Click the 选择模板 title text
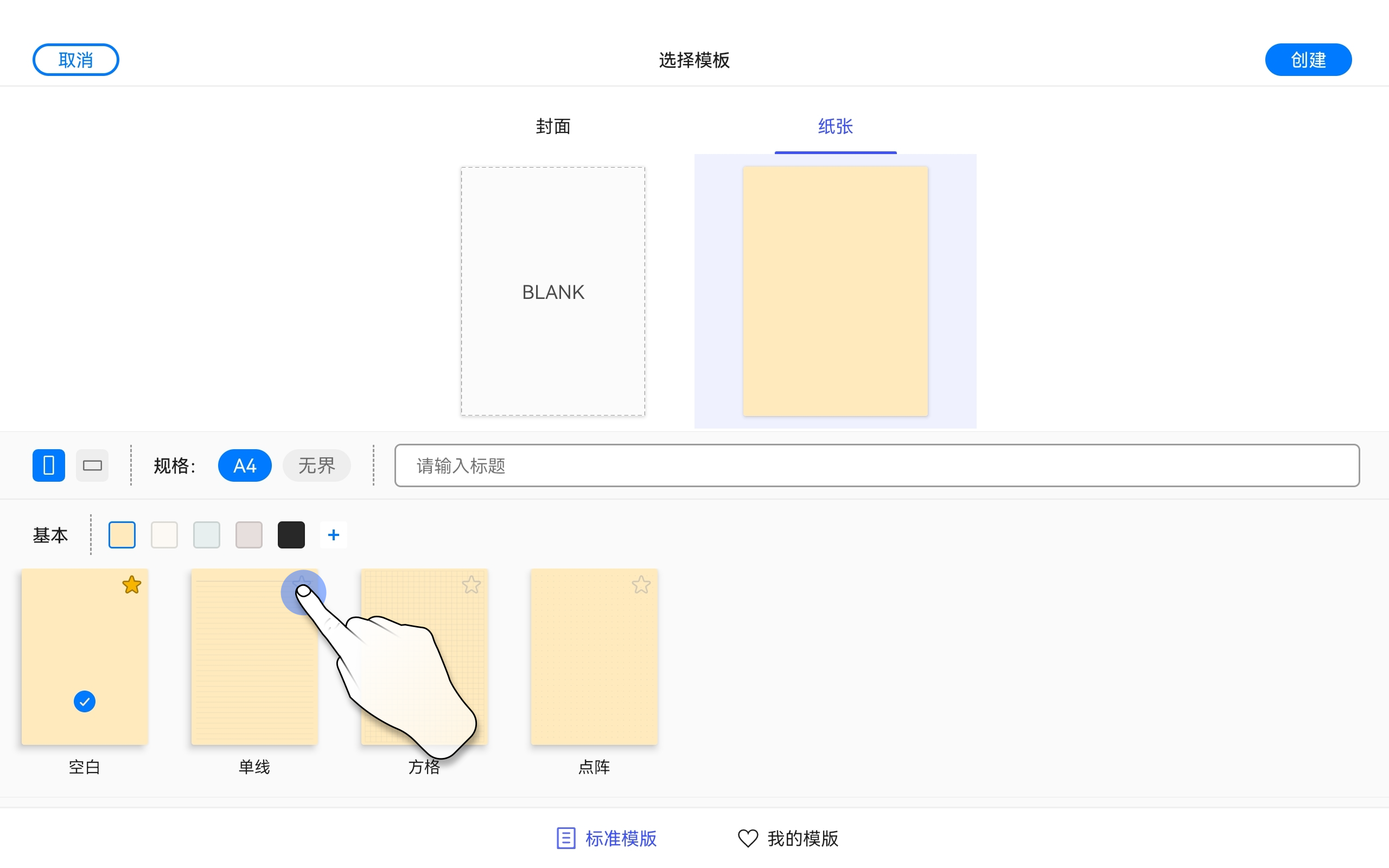Image resolution: width=1389 pixels, height=868 pixels. 694,60
